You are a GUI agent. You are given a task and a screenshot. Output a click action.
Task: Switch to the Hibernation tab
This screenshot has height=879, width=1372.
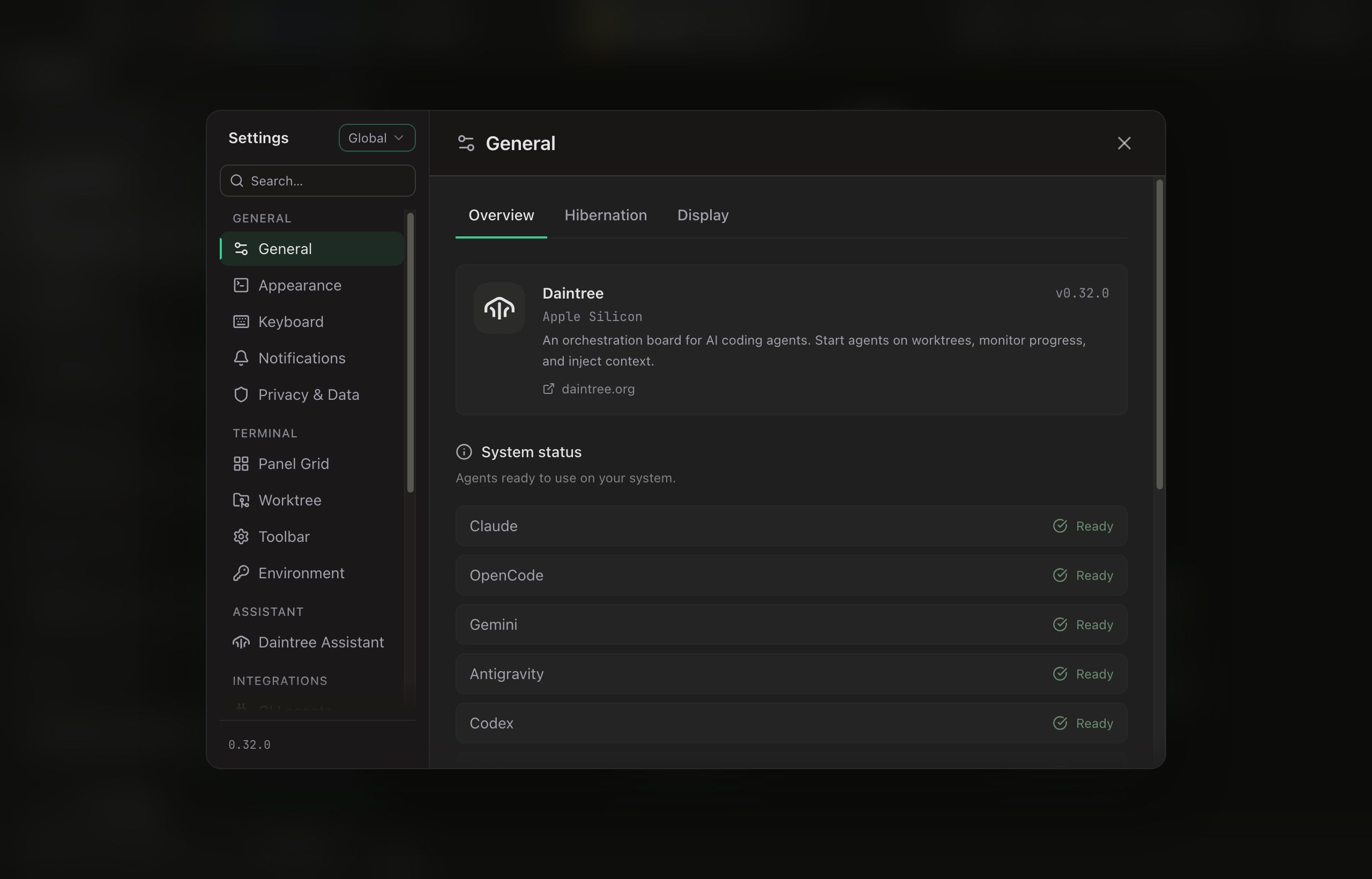point(606,215)
